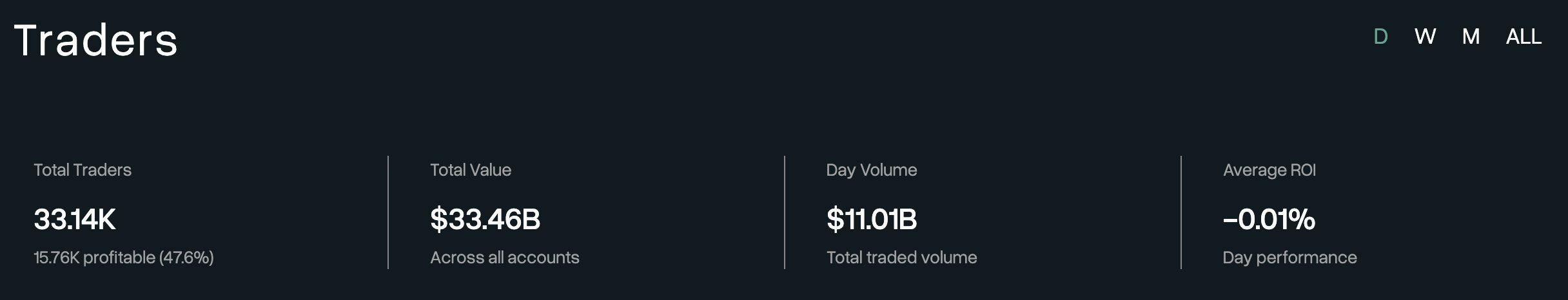
Task: Click the Total Value label
Action: [471, 170]
